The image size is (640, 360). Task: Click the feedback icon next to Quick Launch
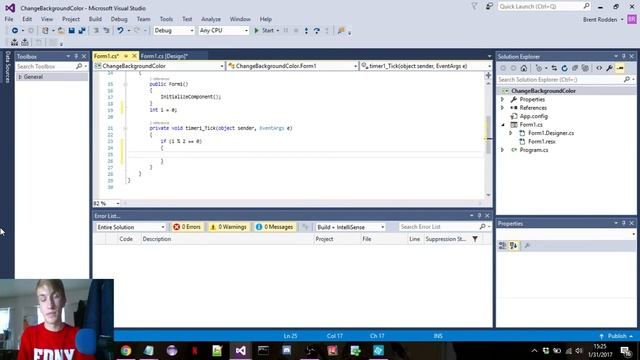coord(489,6)
